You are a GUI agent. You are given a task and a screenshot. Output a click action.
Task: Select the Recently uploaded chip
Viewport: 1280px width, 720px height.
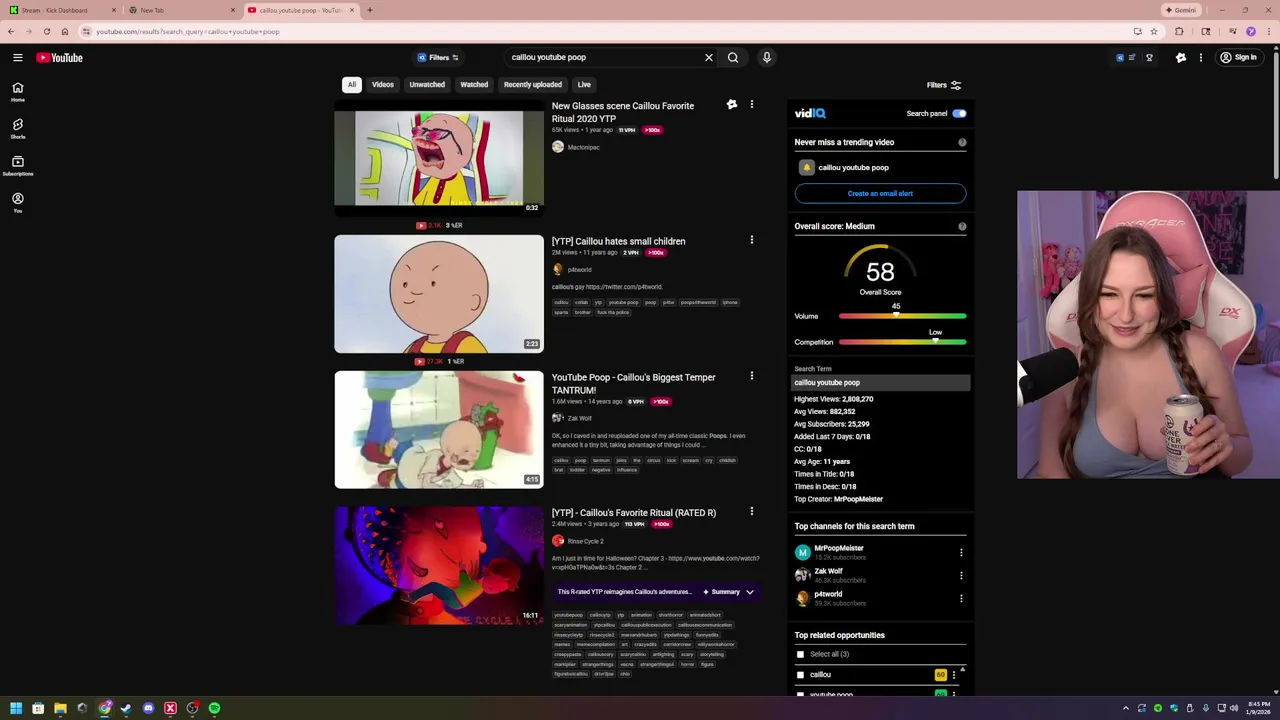pyautogui.click(x=533, y=85)
